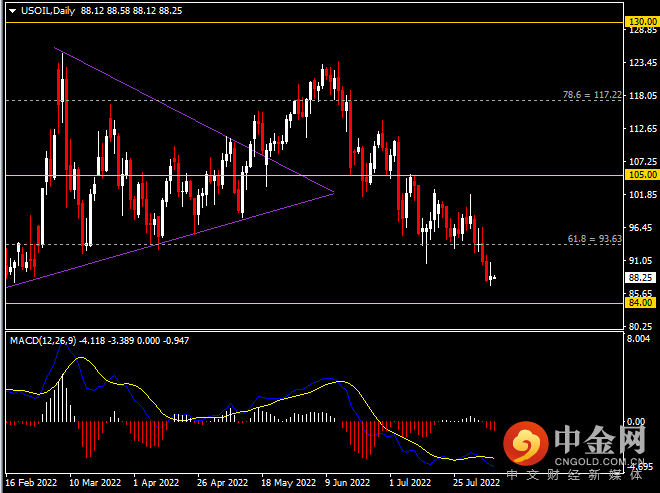Select the MACD(12,26,9) indicator label
The image size is (660, 493).
tap(43, 341)
